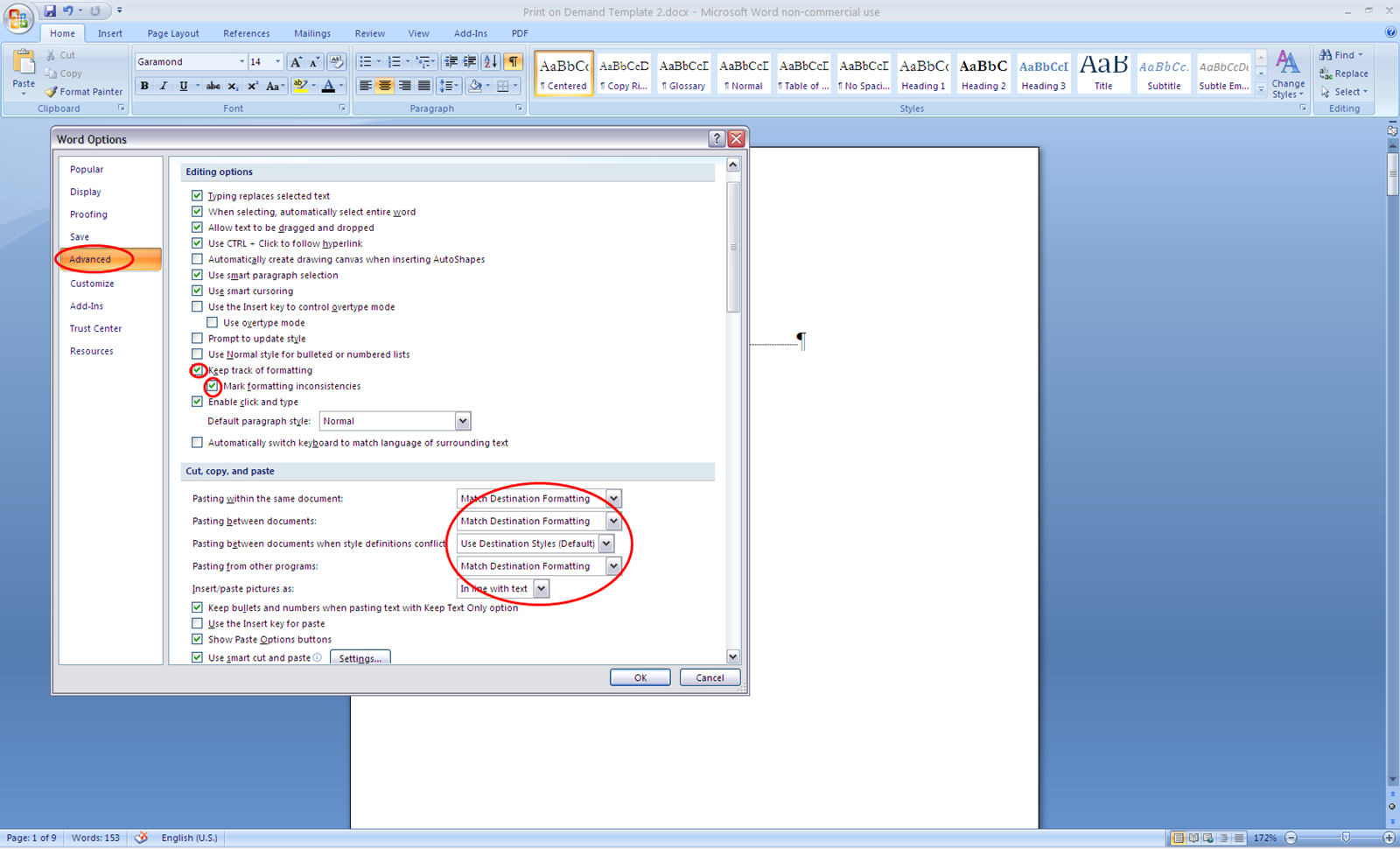Apply bold formatting from the Font group

[144, 86]
